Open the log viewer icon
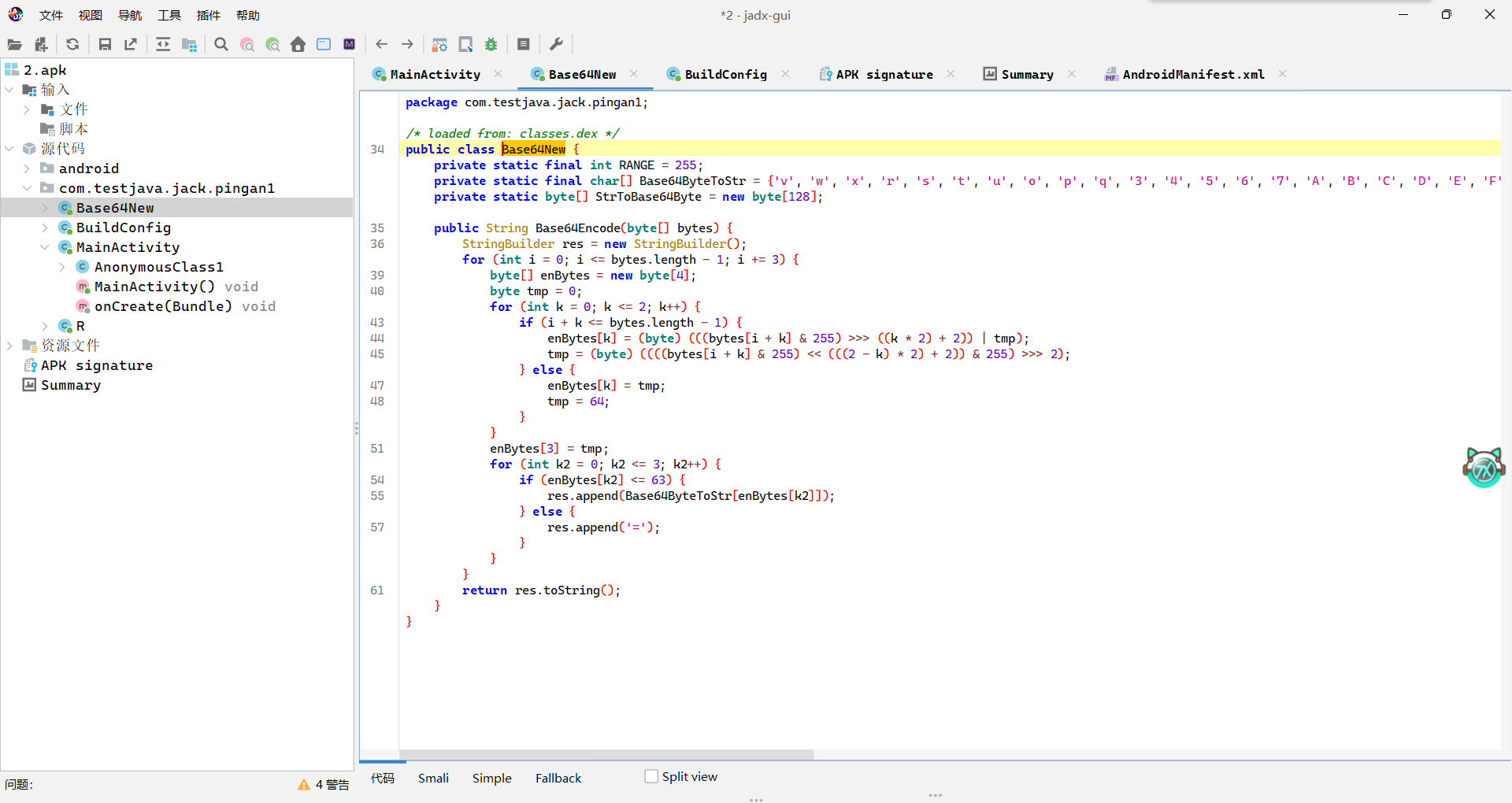The width and height of the screenshot is (1512, 803). pos(523,45)
